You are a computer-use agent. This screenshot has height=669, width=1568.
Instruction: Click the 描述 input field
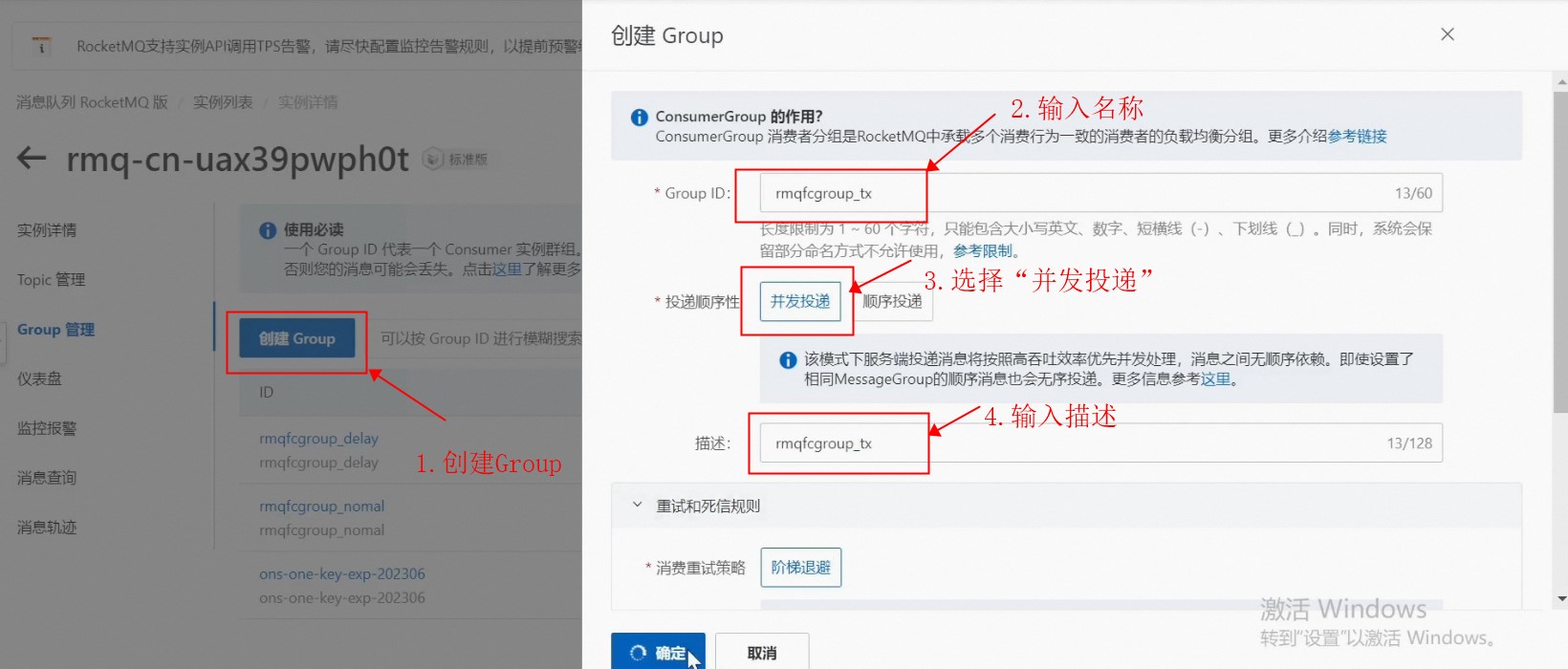pyautogui.click(x=1101, y=443)
